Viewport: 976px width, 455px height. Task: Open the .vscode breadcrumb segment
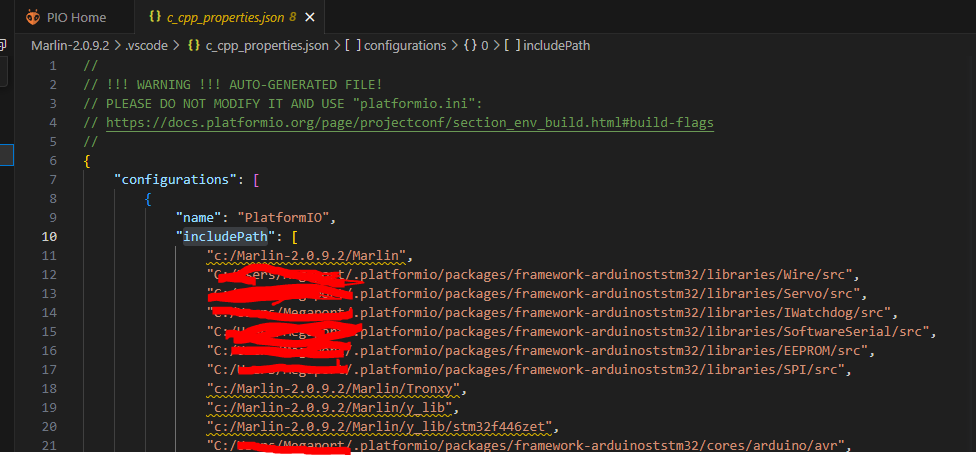(146, 45)
